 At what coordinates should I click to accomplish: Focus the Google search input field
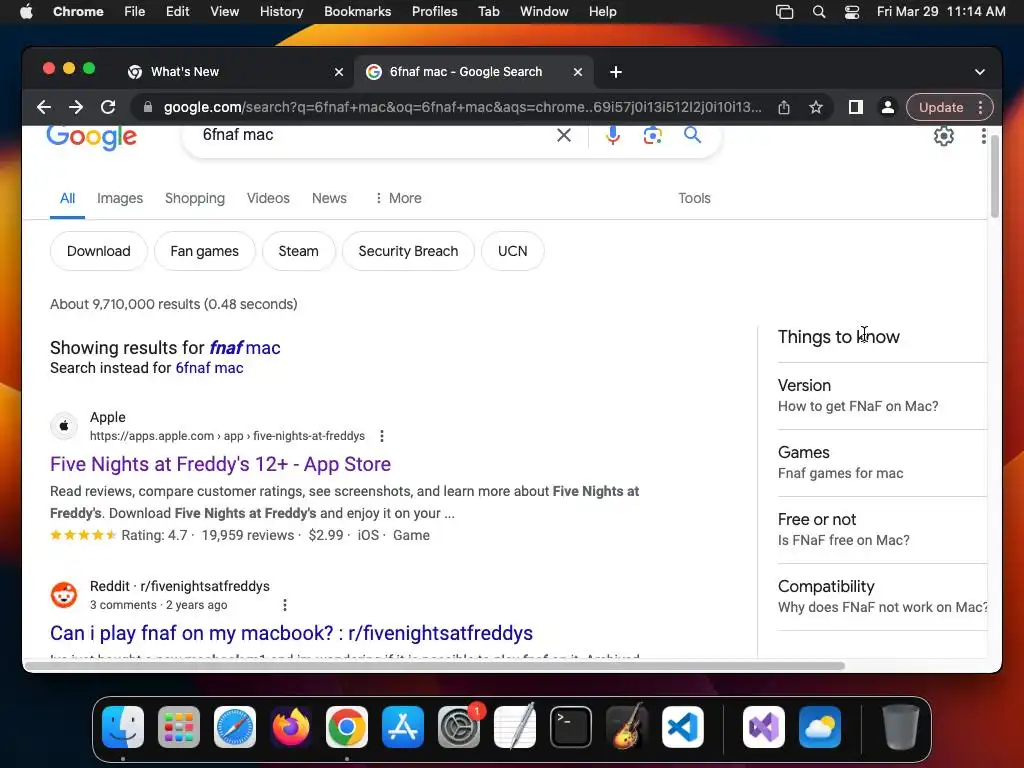tap(376, 135)
